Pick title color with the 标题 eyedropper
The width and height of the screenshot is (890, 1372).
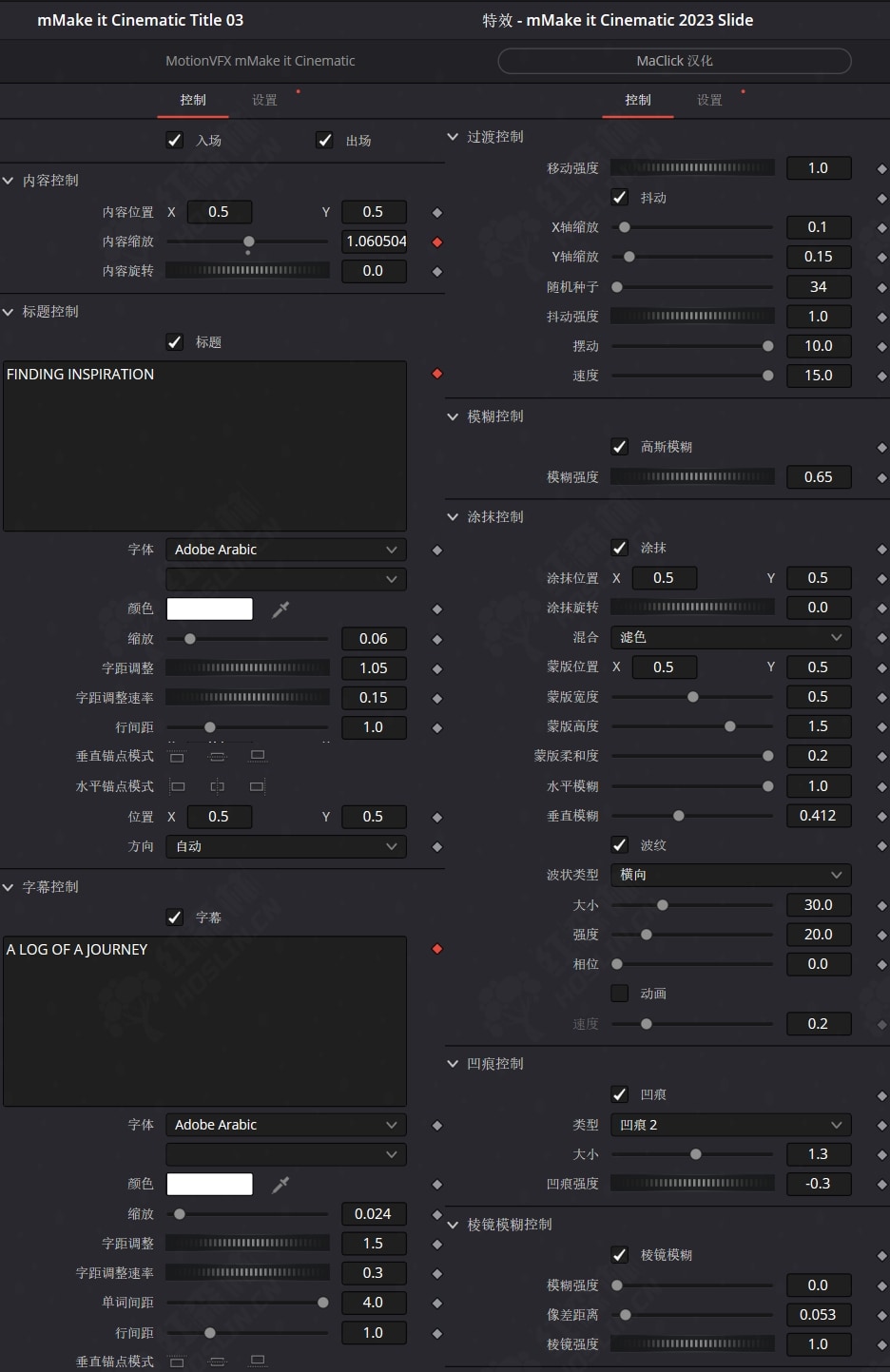[281, 609]
